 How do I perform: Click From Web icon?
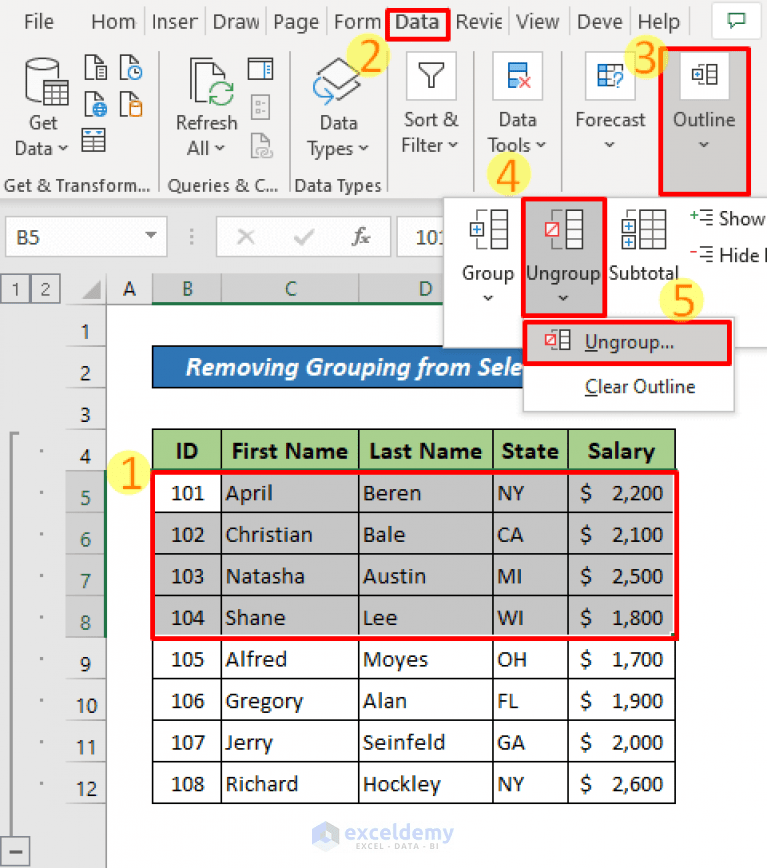coord(95,104)
